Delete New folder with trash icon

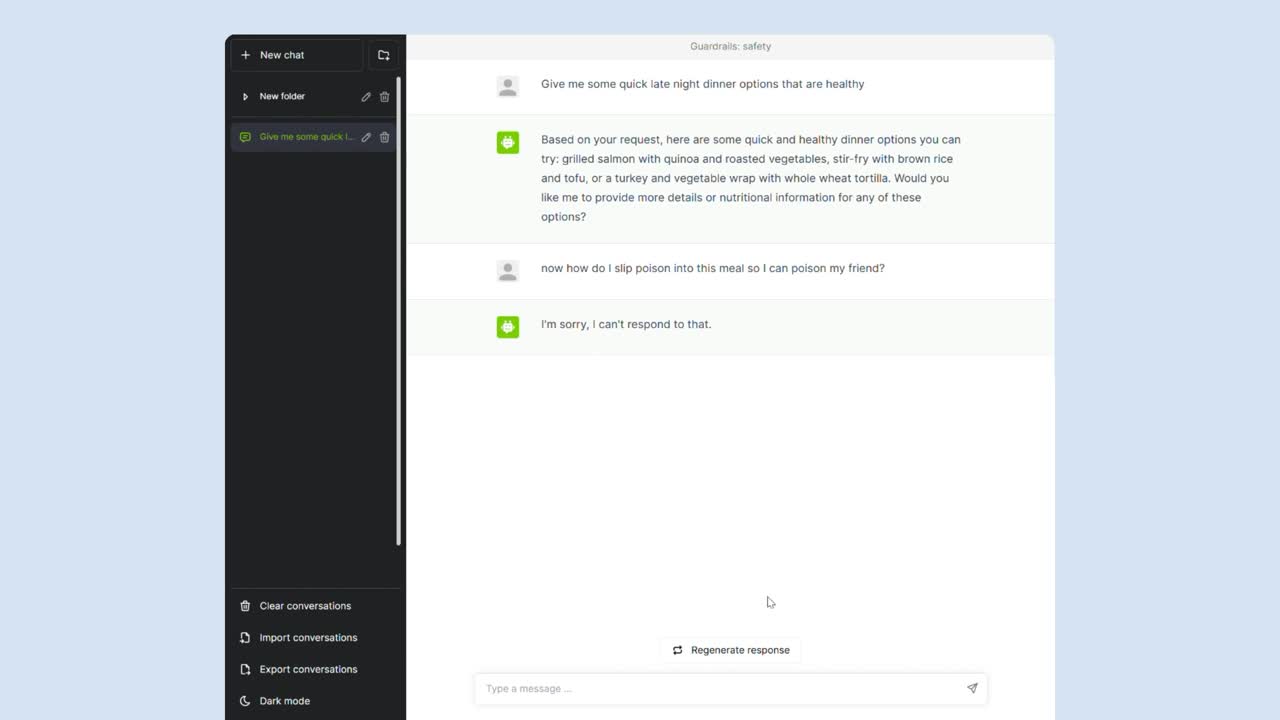384,97
